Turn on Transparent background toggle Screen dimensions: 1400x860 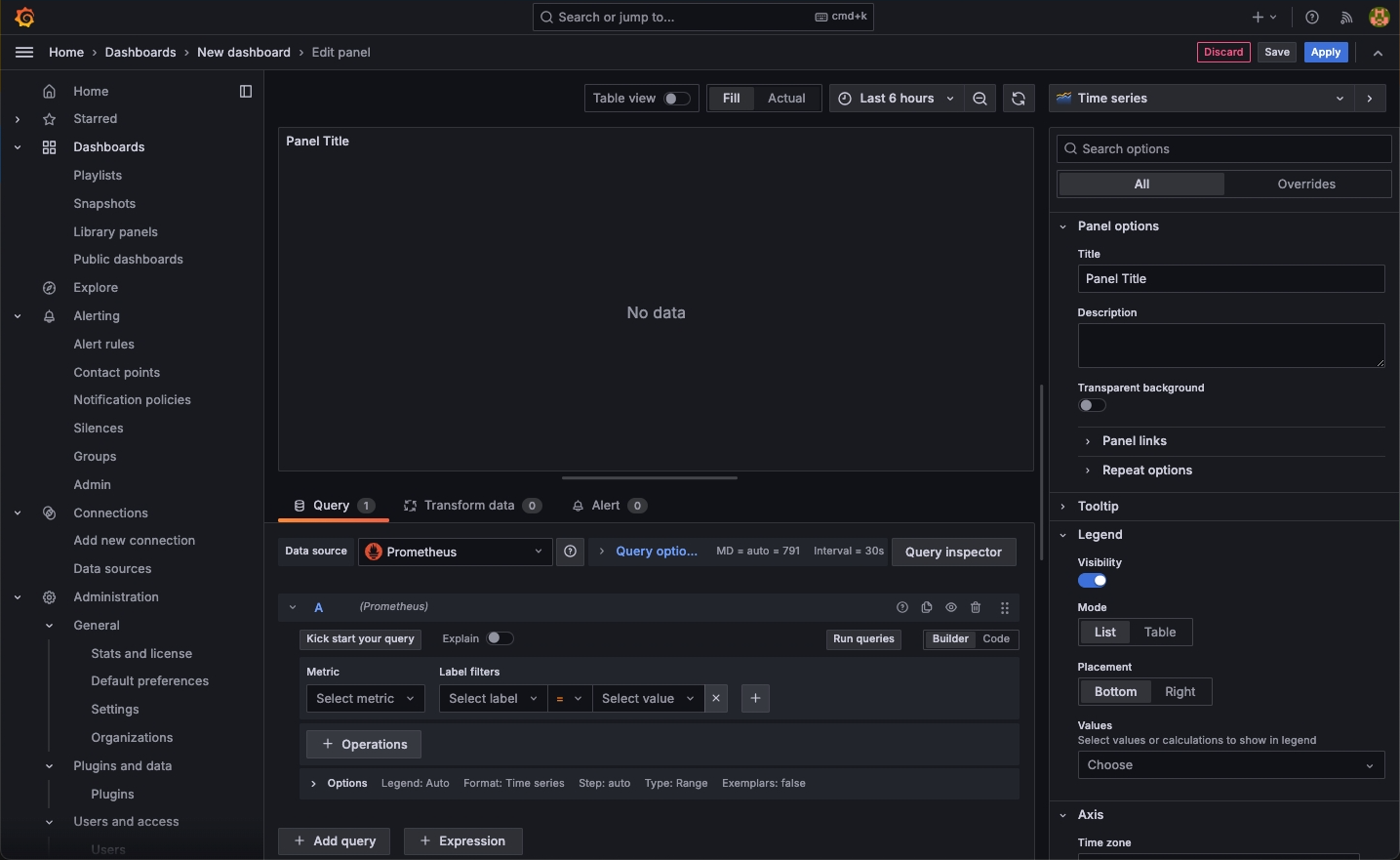tap(1092, 405)
